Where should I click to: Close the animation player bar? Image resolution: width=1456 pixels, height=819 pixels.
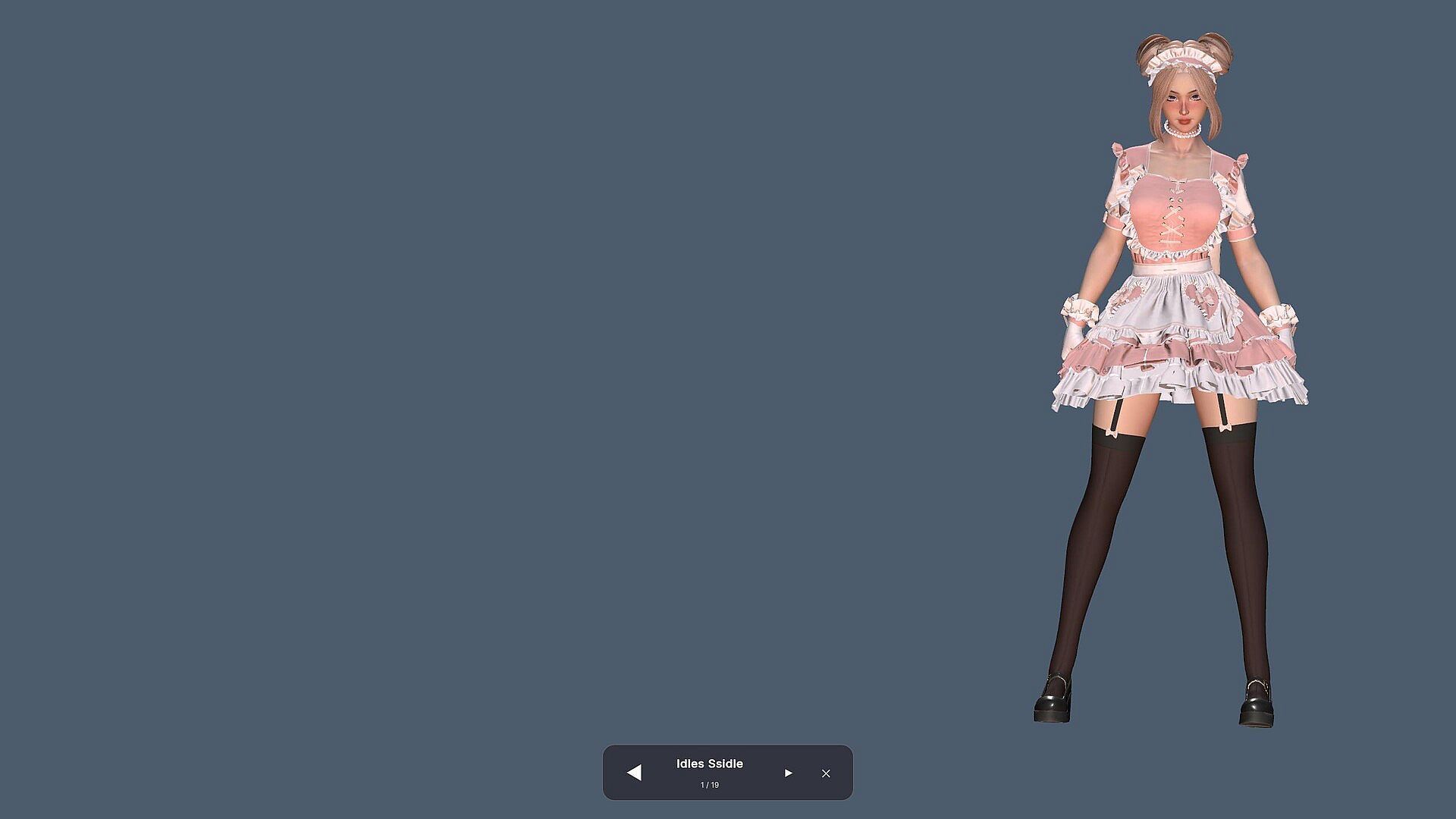pyautogui.click(x=826, y=773)
